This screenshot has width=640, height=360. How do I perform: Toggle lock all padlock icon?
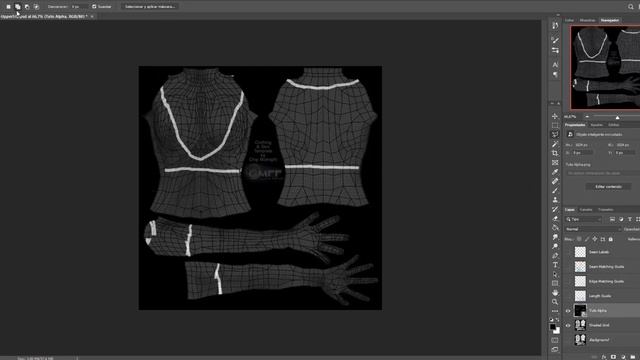[611, 239]
